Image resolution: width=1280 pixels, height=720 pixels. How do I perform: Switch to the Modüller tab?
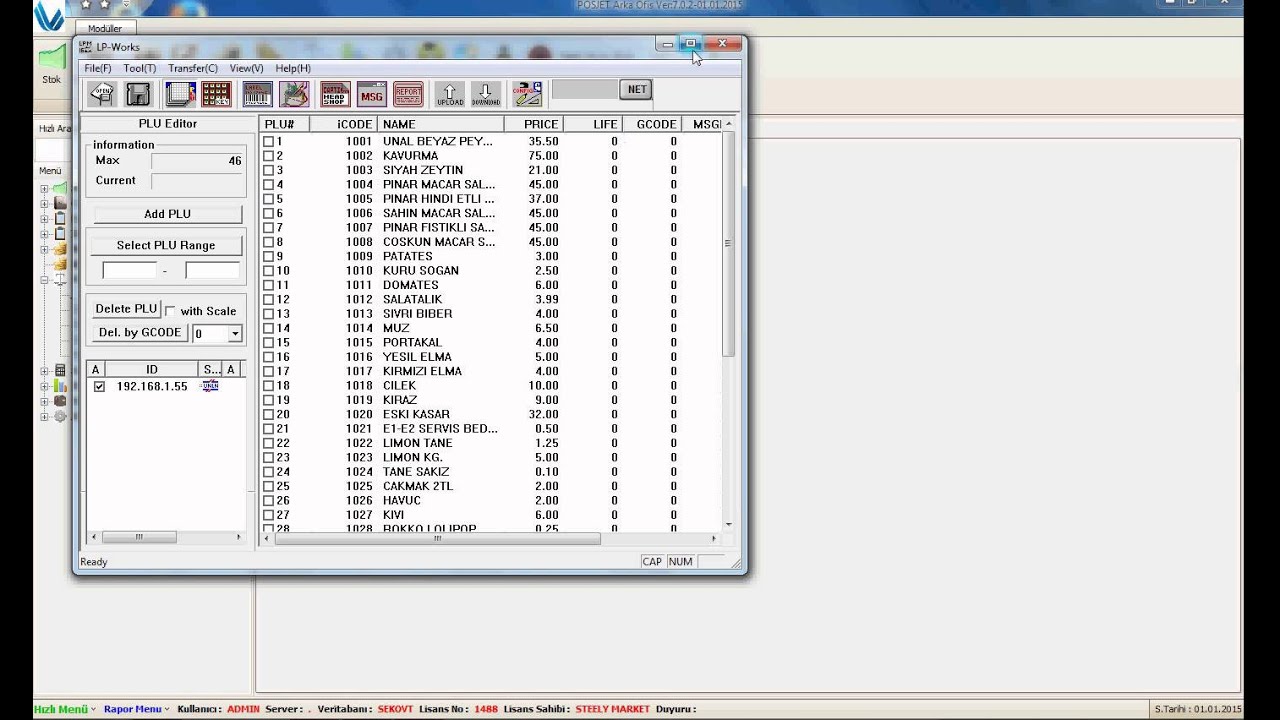point(104,29)
